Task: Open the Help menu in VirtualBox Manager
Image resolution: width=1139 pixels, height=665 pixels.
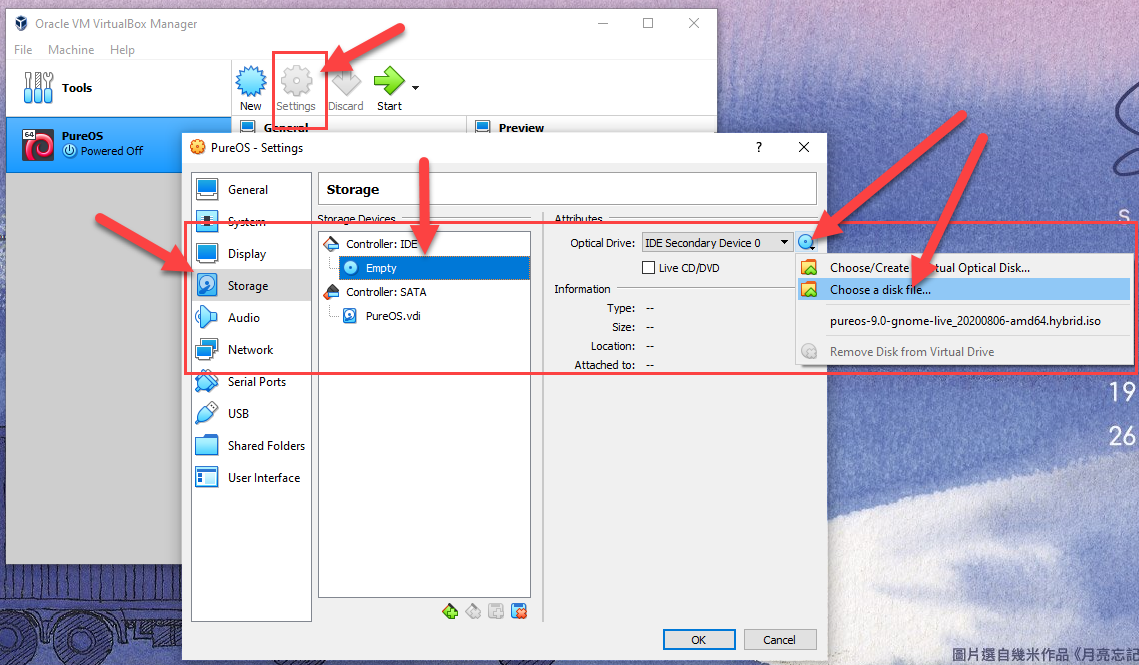Action: (x=122, y=49)
